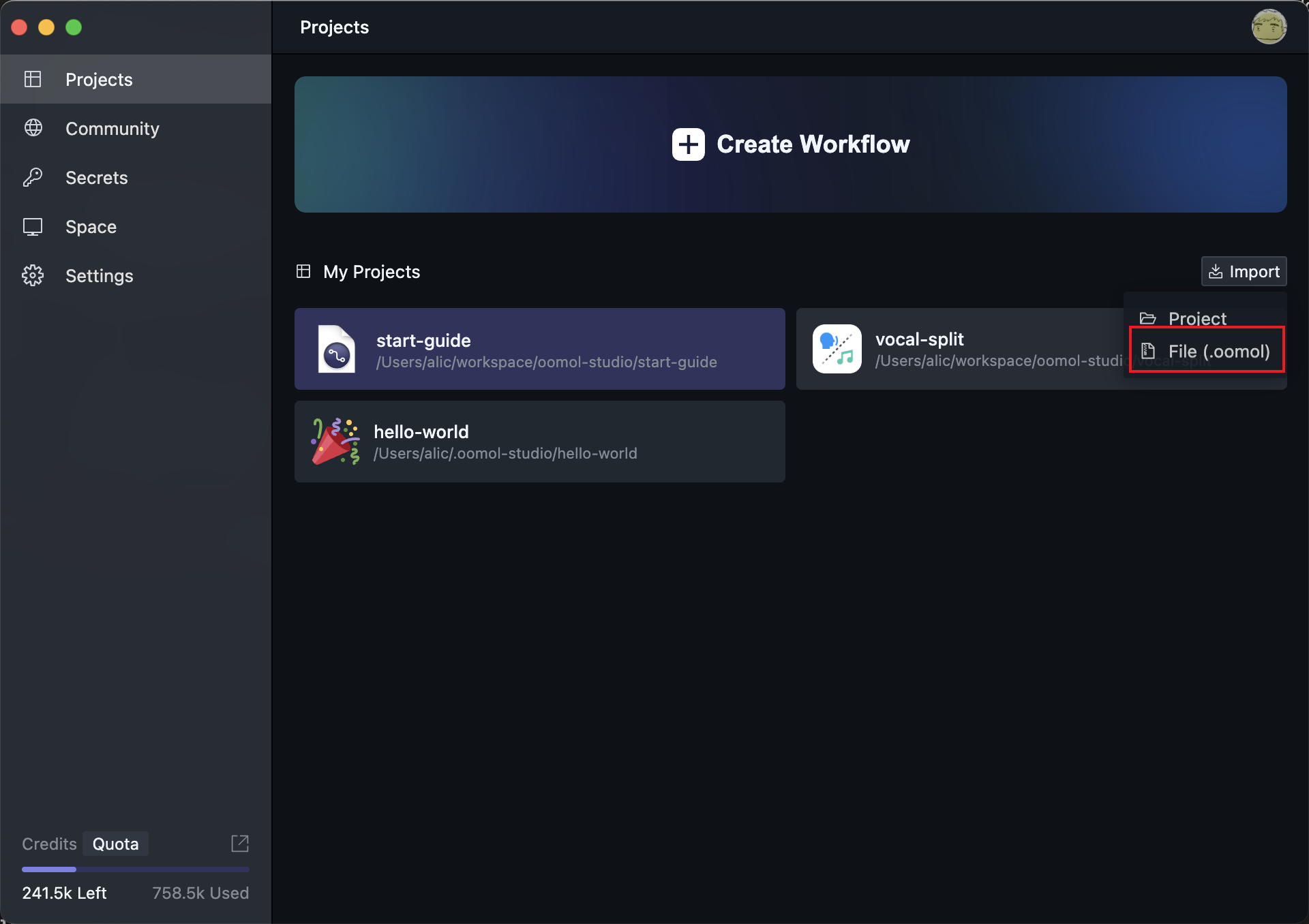Click the quota usage progress bar
This screenshot has height=924, width=1309.
[x=135, y=869]
